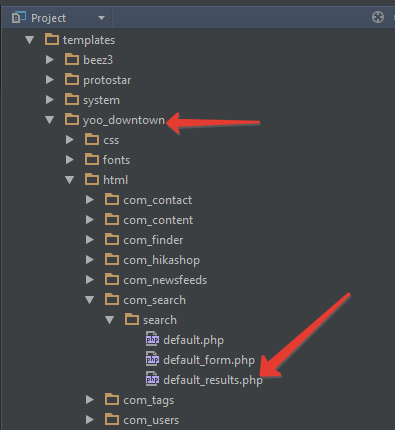
Task: Click the Project view panel icon
Action: [19, 17]
